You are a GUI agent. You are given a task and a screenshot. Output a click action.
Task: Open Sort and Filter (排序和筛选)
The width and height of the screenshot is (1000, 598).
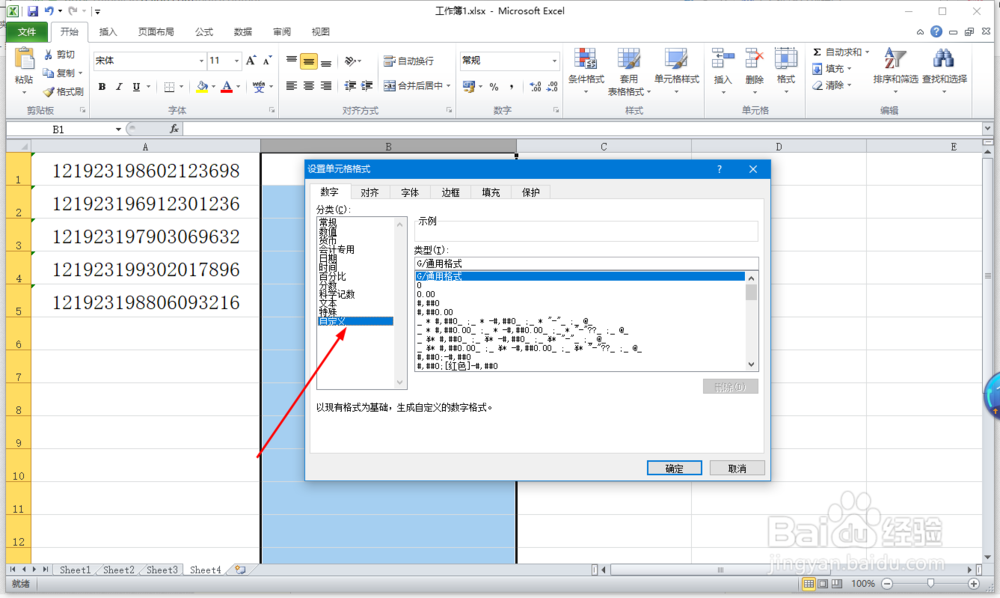point(895,71)
